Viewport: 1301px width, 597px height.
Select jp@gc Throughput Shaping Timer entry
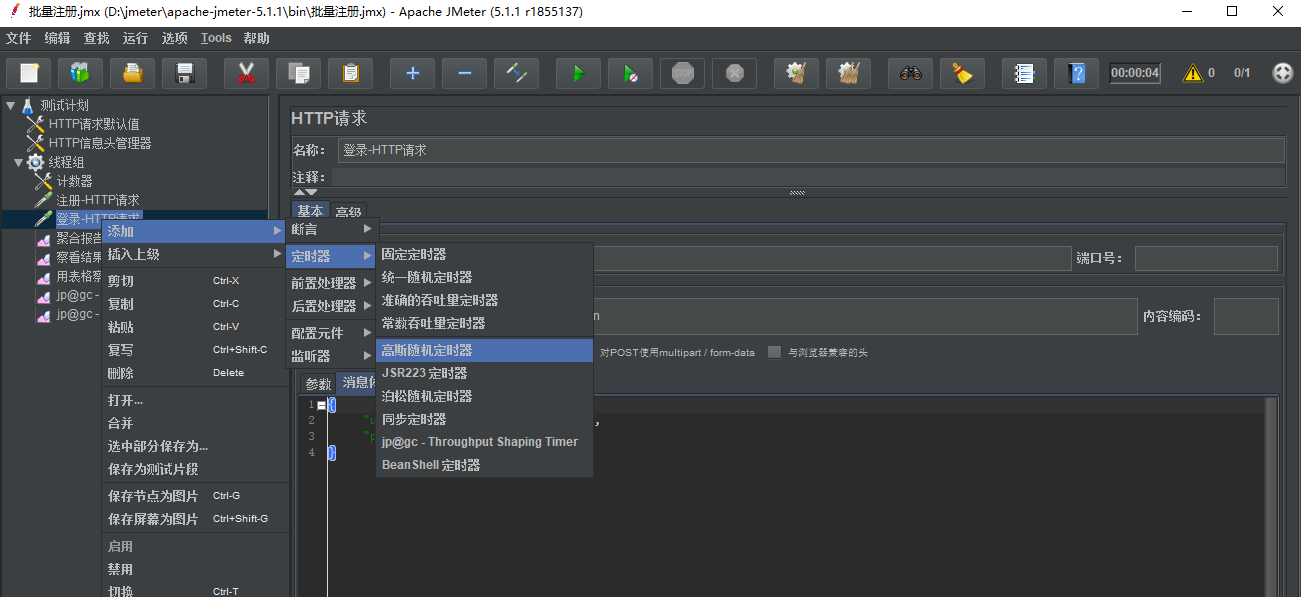pyautogui.click(x=485, y=442)
